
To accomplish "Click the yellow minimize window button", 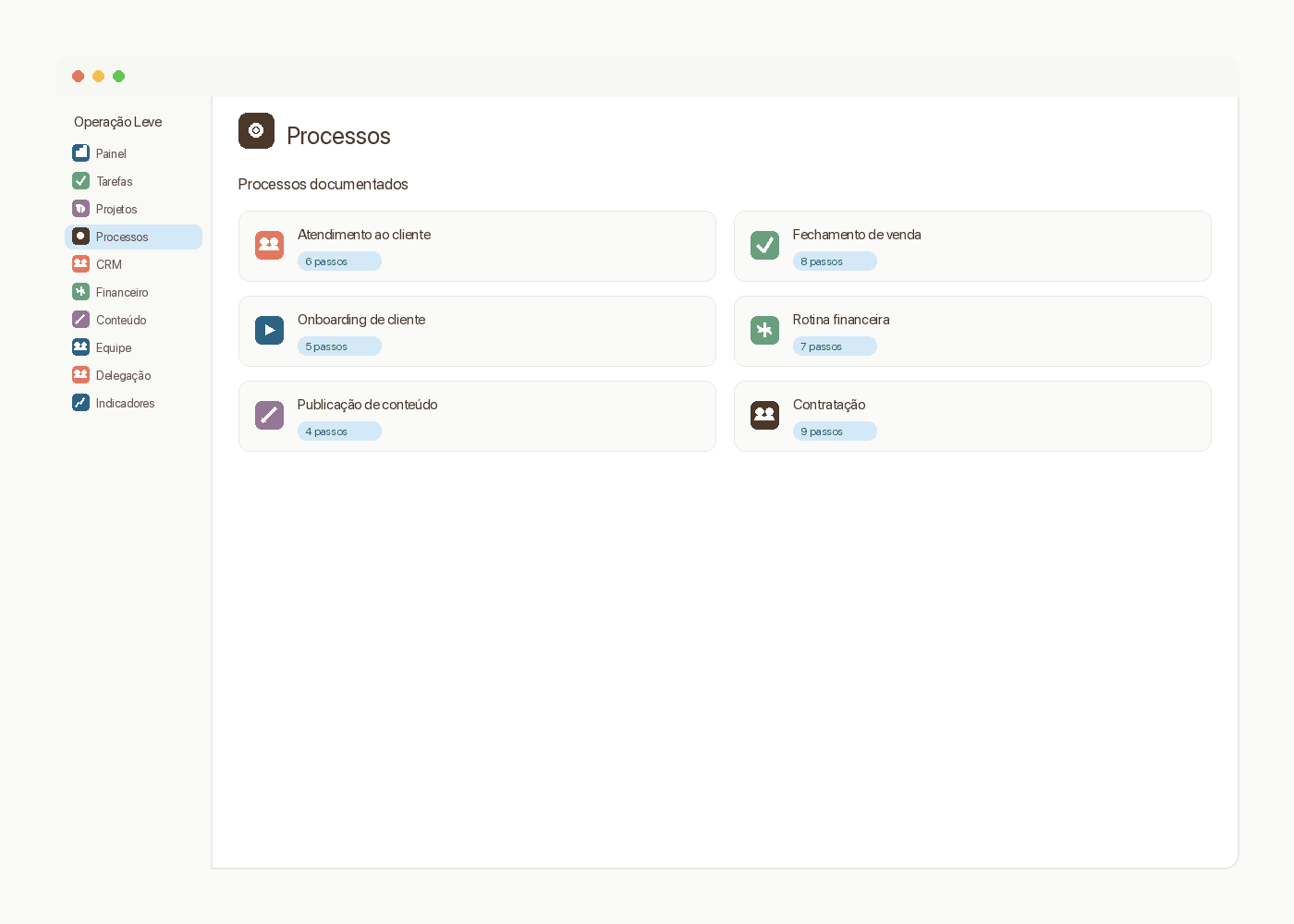I will [x=99, y=77].
